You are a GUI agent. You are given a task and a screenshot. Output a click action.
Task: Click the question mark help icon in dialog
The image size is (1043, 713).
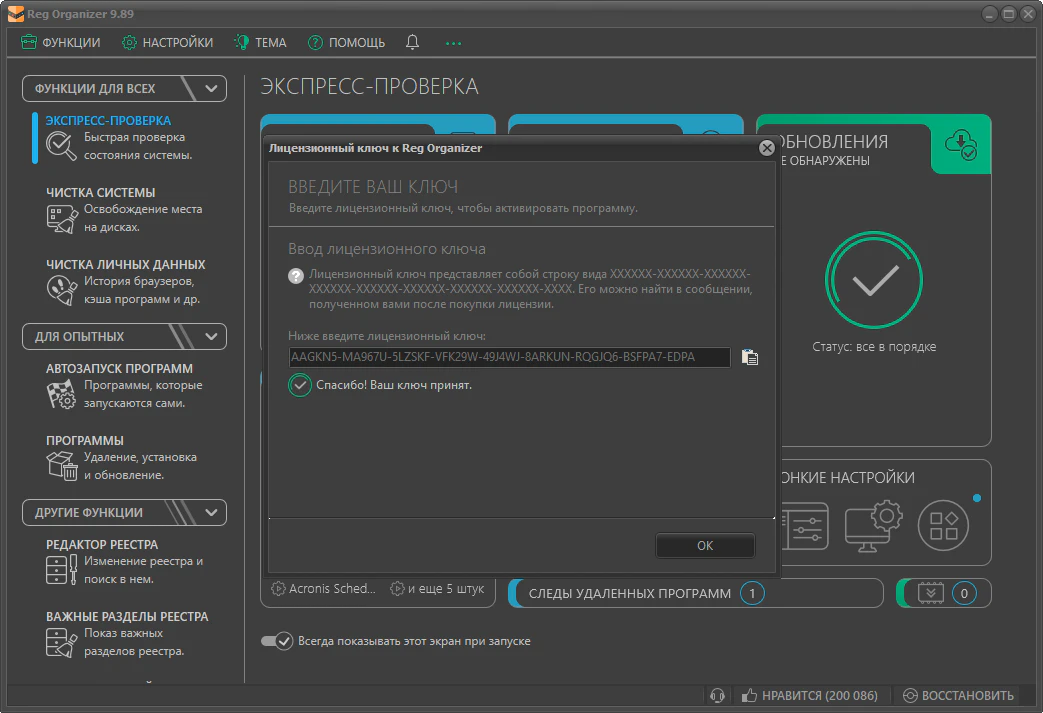point(296,275)
